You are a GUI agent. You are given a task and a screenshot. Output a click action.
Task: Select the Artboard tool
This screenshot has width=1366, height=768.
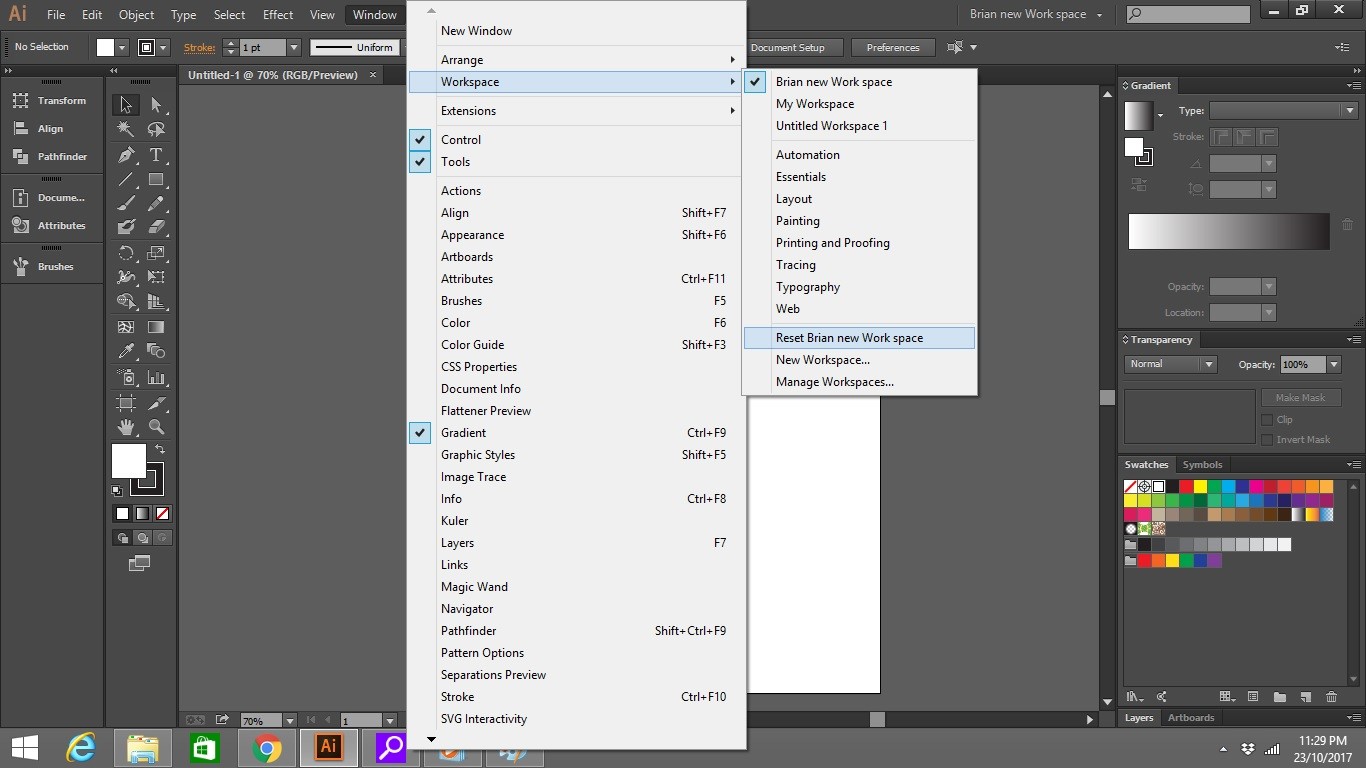[x=126, y=402]
